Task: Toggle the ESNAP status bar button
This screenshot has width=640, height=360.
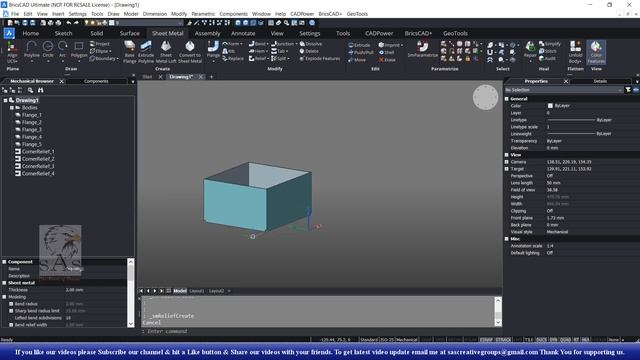Action: click(486, 340)
